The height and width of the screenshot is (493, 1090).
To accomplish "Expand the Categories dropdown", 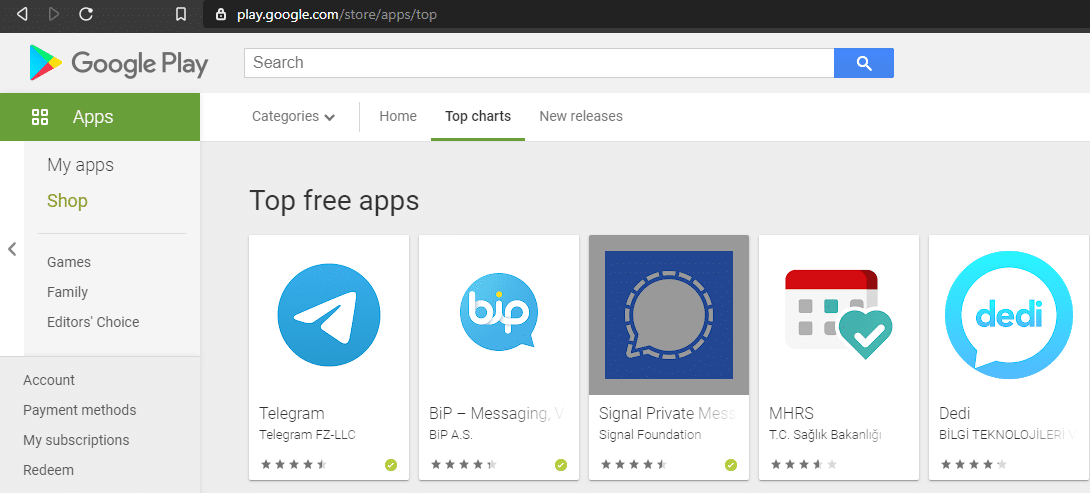I will coord(293,117).
